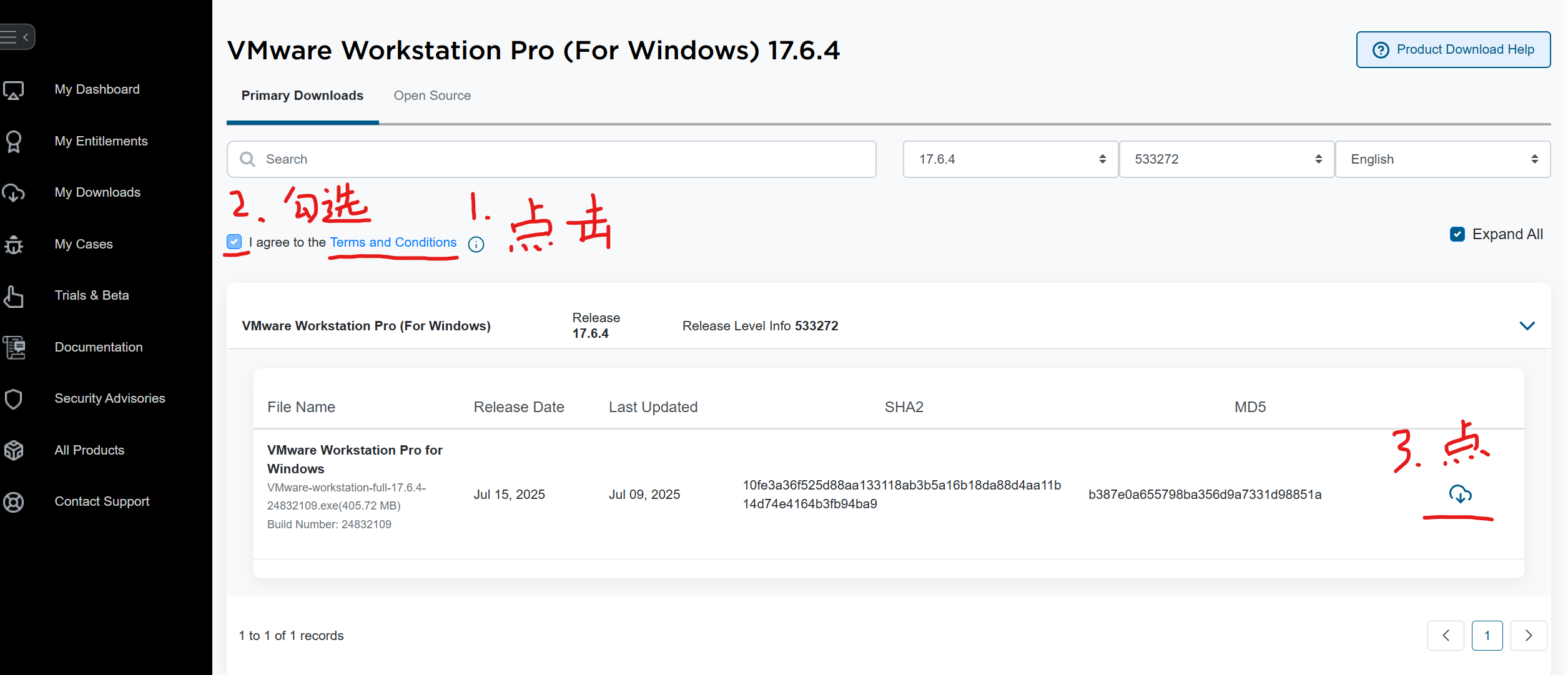Open the 533272 release level dropdown
The height and width of the screenshot is (675, 1568).
click(x=1226, y=159)
